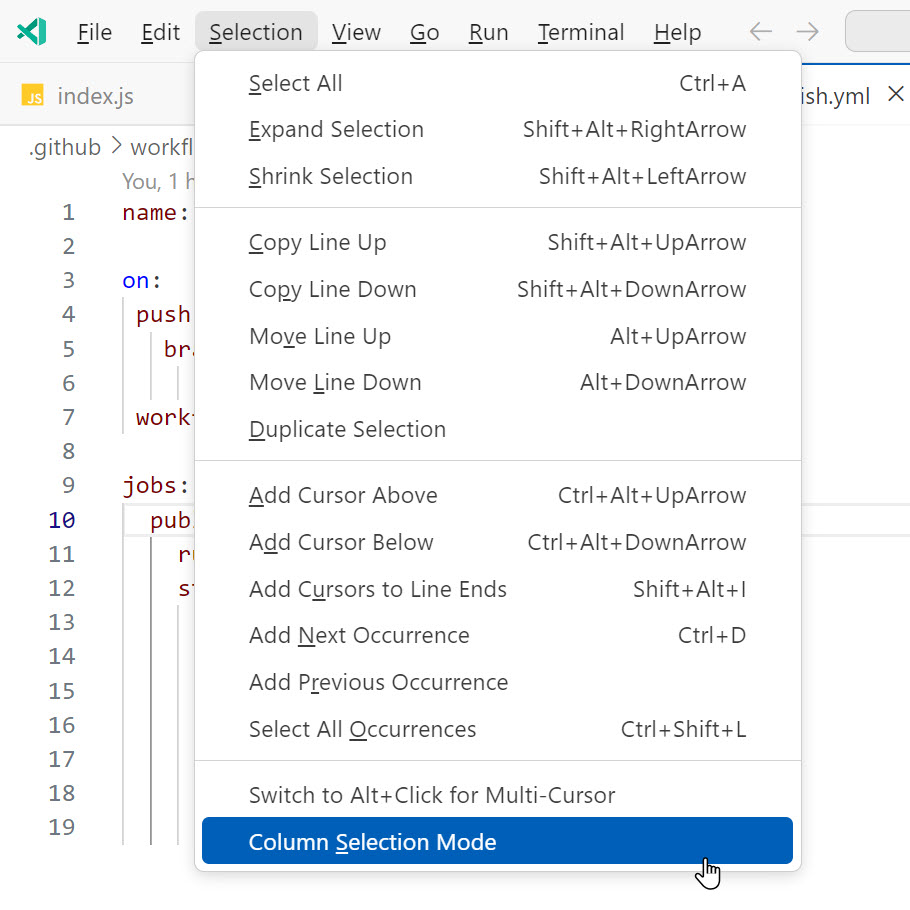Screen dimensions: 910x910
Task: Switch to the index.js tab
Action: pos(96,96)
